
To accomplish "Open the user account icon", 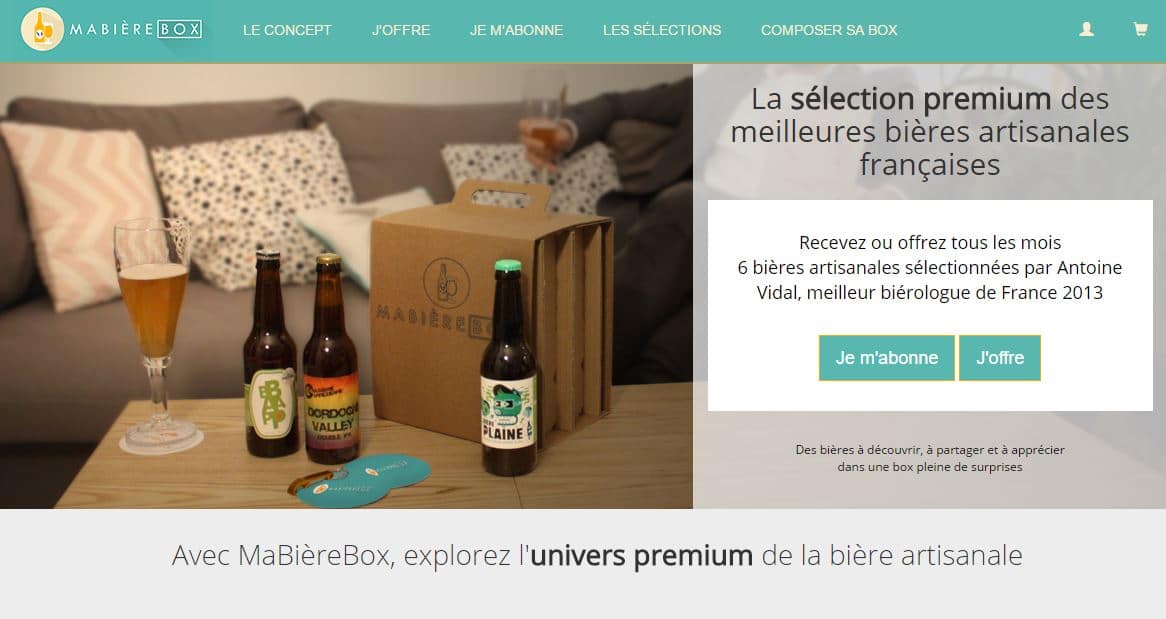I will [1086, 29].
